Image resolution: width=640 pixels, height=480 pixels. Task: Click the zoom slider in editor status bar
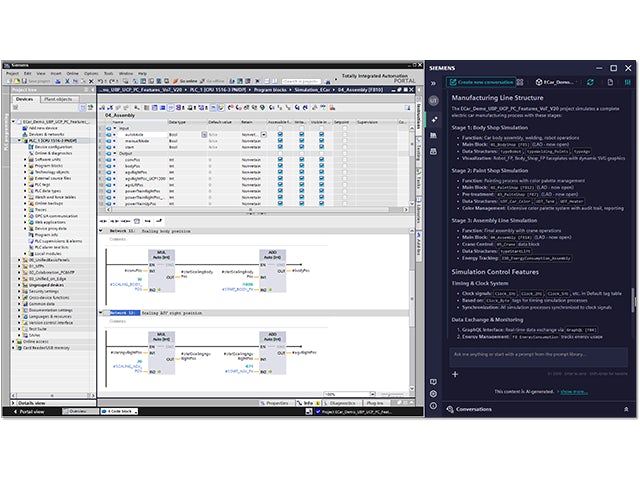pyautogui.click(x=392, y=394)
